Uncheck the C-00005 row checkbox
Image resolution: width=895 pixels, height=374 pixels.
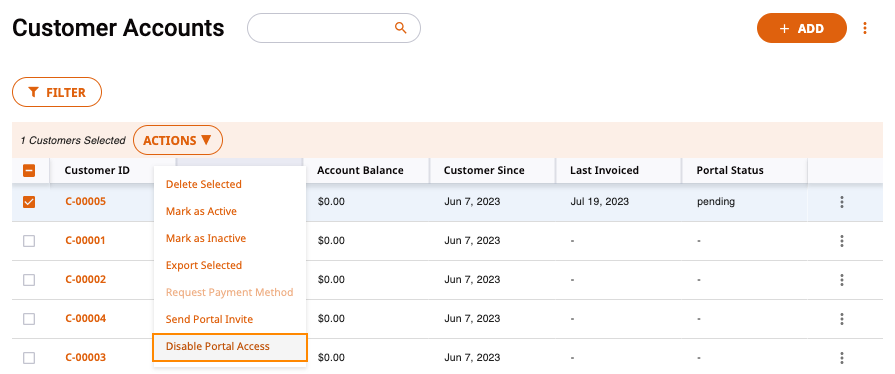pyautogui.click(x=29, y=202)
